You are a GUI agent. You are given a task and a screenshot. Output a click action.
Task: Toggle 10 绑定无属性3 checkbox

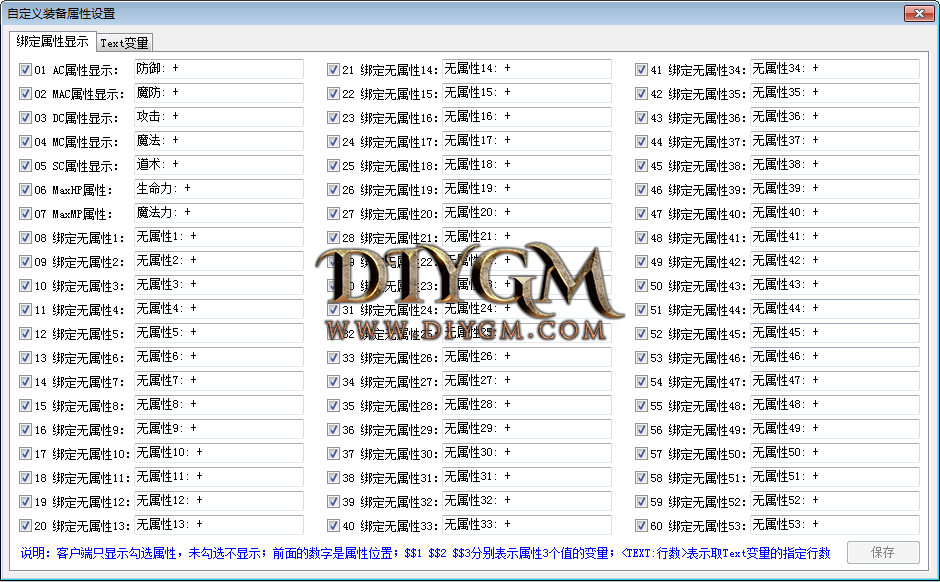pos(25,285)
